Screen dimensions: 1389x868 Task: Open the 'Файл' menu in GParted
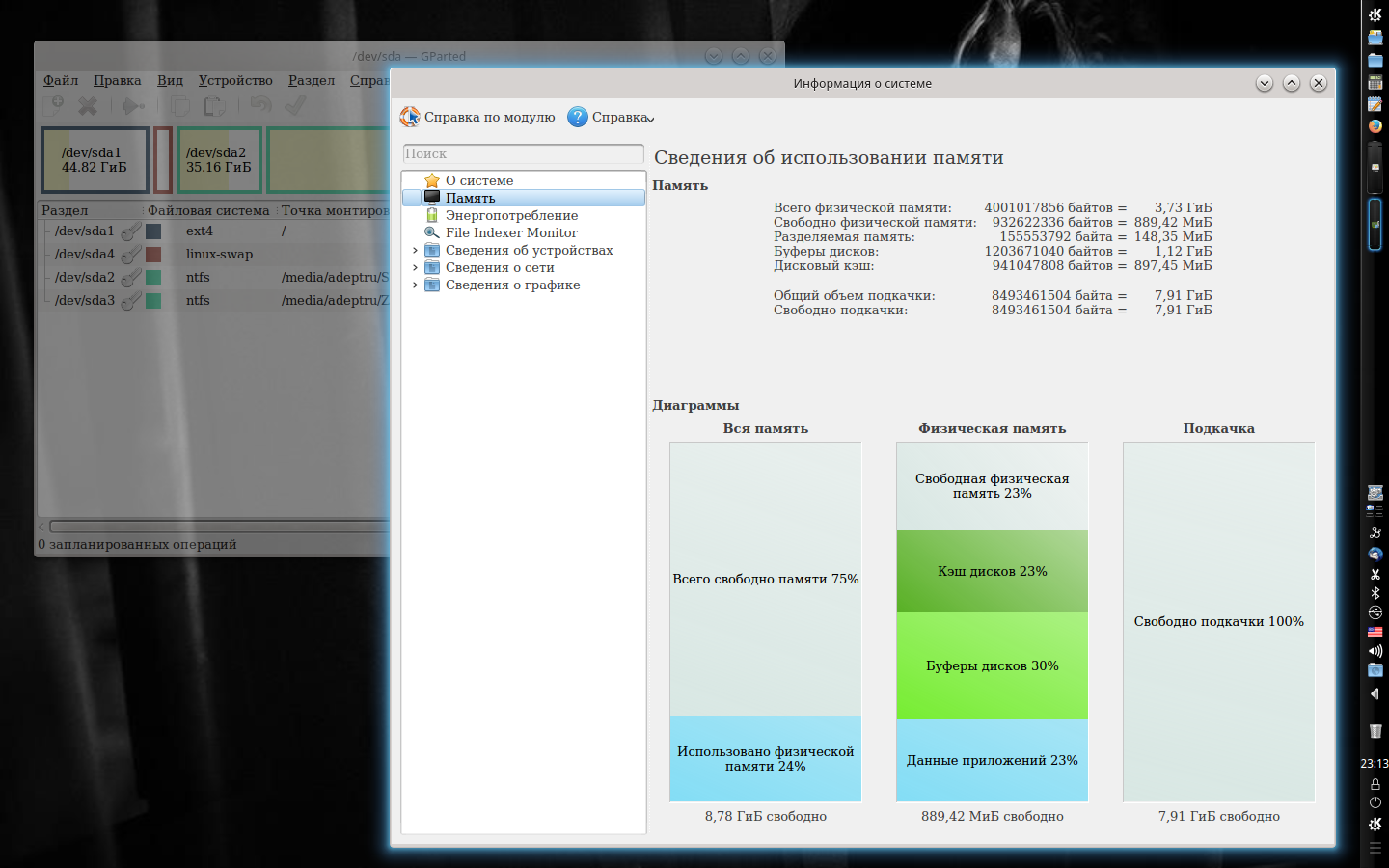[x=61, y=80]
